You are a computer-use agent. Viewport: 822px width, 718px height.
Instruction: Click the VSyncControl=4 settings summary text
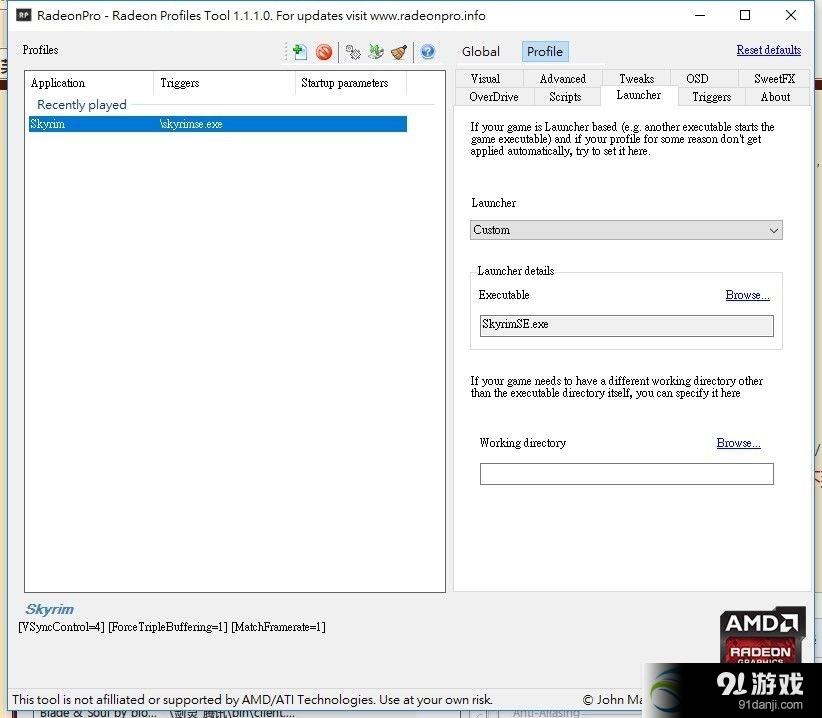coord(61,627)
